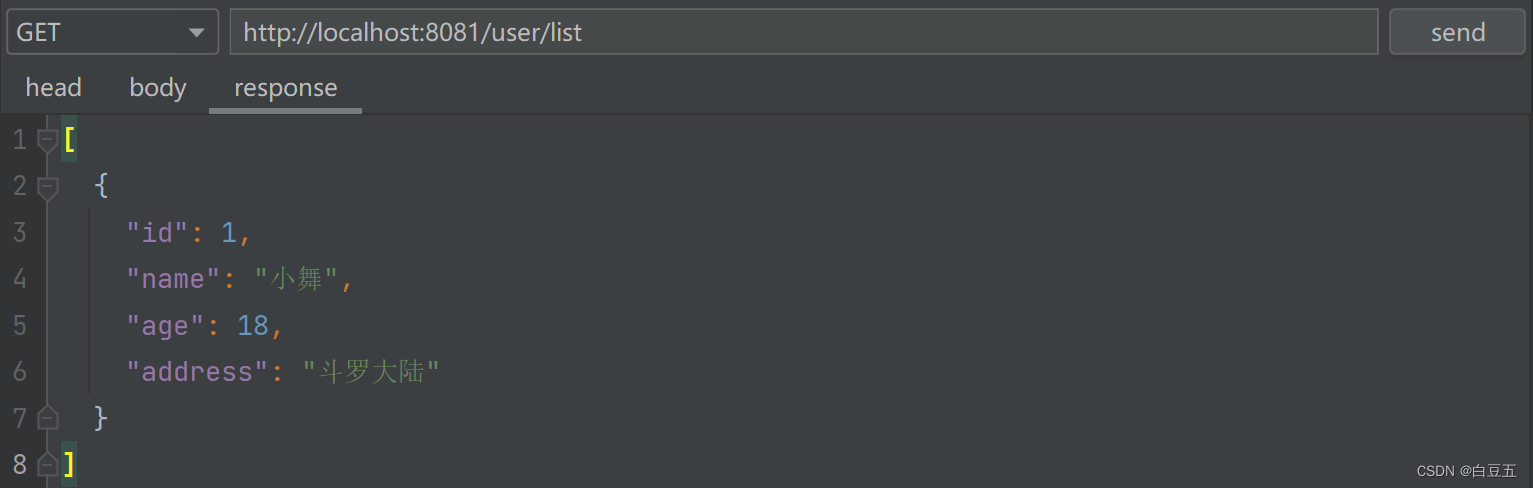The height and width of the screenshot is (488, 1533).
Task: Click the fold end marker on line 8
Action: [47, 464]
